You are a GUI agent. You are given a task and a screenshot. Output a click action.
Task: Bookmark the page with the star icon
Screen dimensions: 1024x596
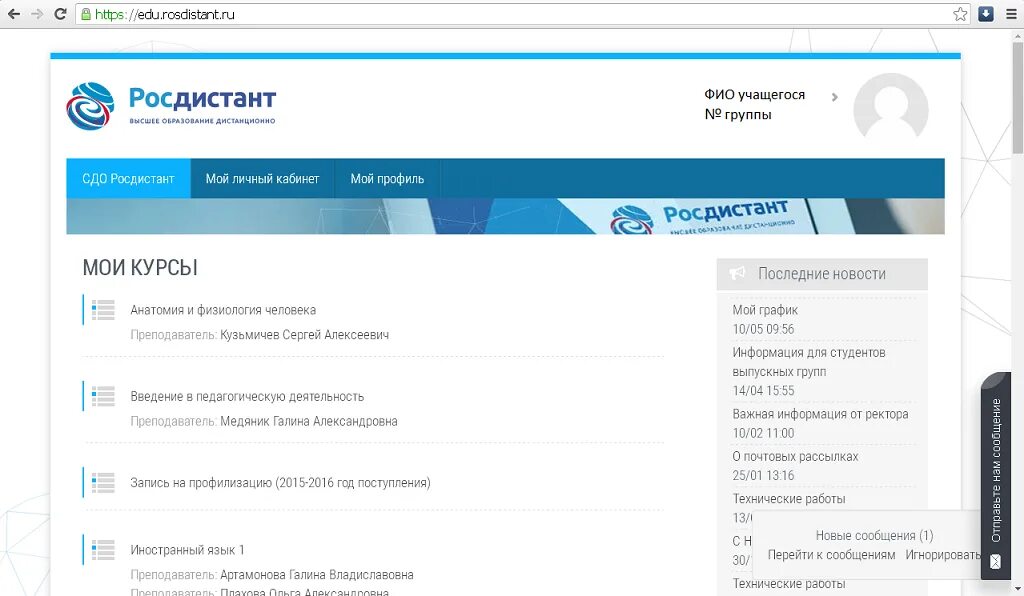click(x=960, y=14)
